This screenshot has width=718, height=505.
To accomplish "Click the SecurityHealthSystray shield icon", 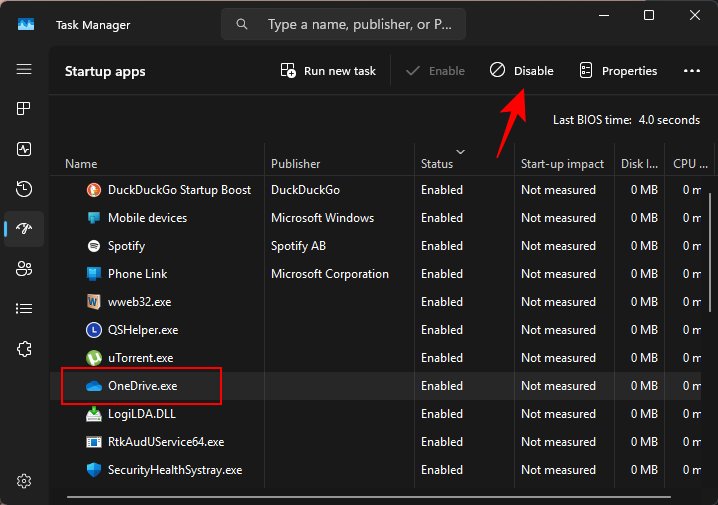I will pos(94,470).
